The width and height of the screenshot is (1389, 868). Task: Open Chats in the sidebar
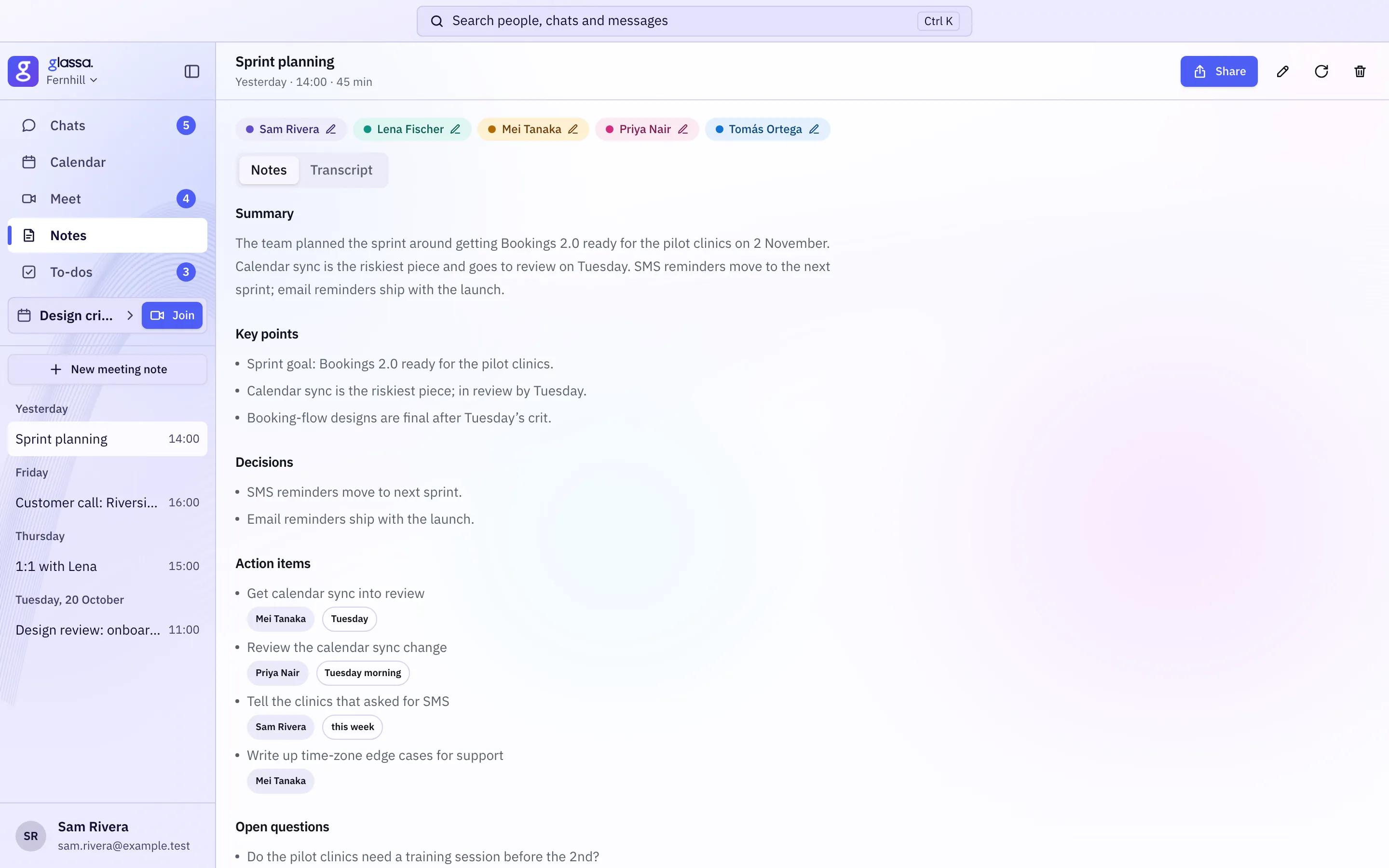coord(108,125)
